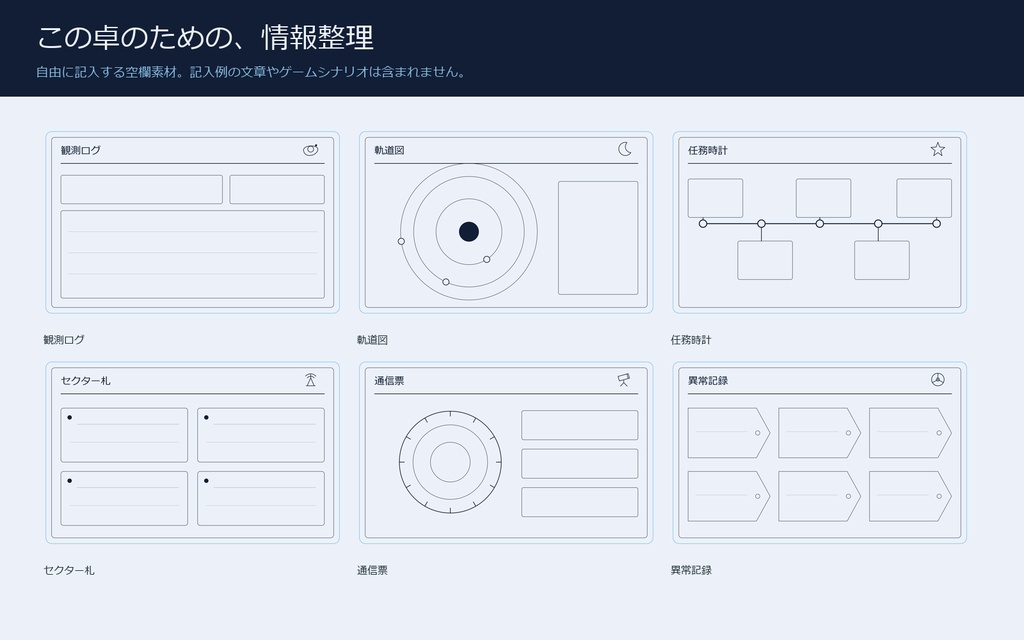Viewport: 1024px width, 640px height.
Task: Click the 通信票 caption below its card
Action: click(372, 570)
